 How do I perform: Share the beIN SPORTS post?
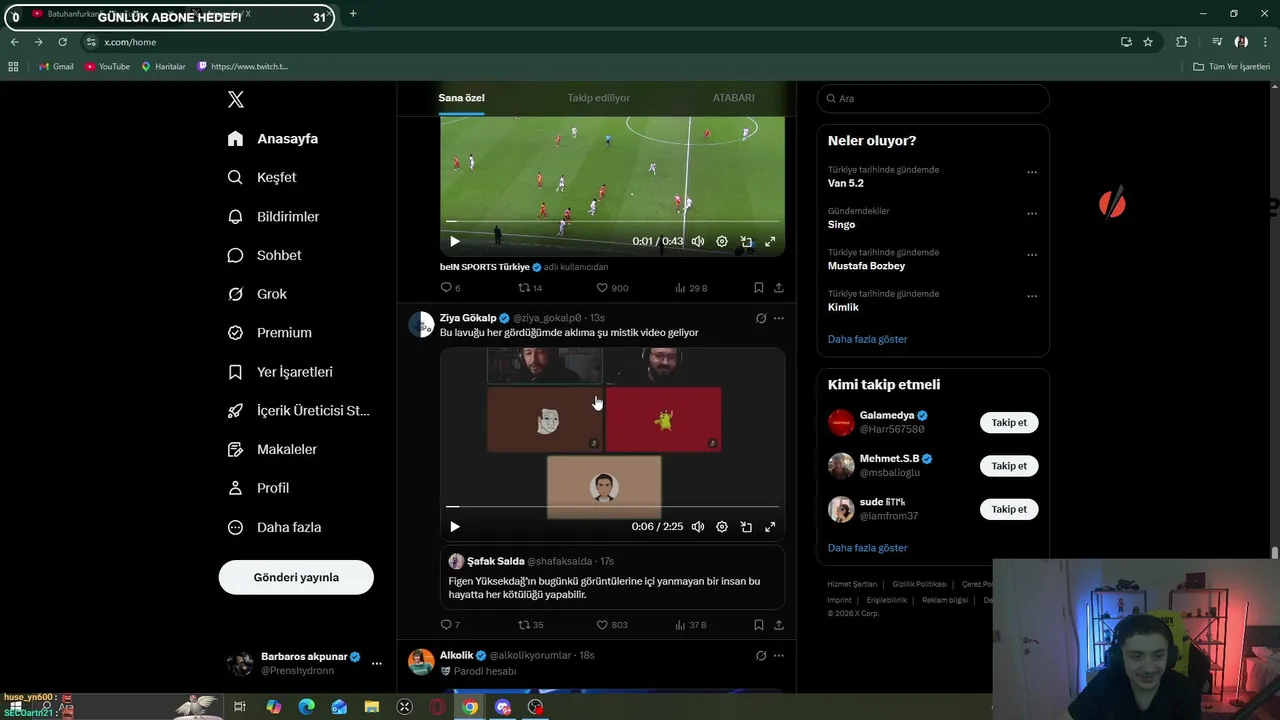click(x=779, y=288)
